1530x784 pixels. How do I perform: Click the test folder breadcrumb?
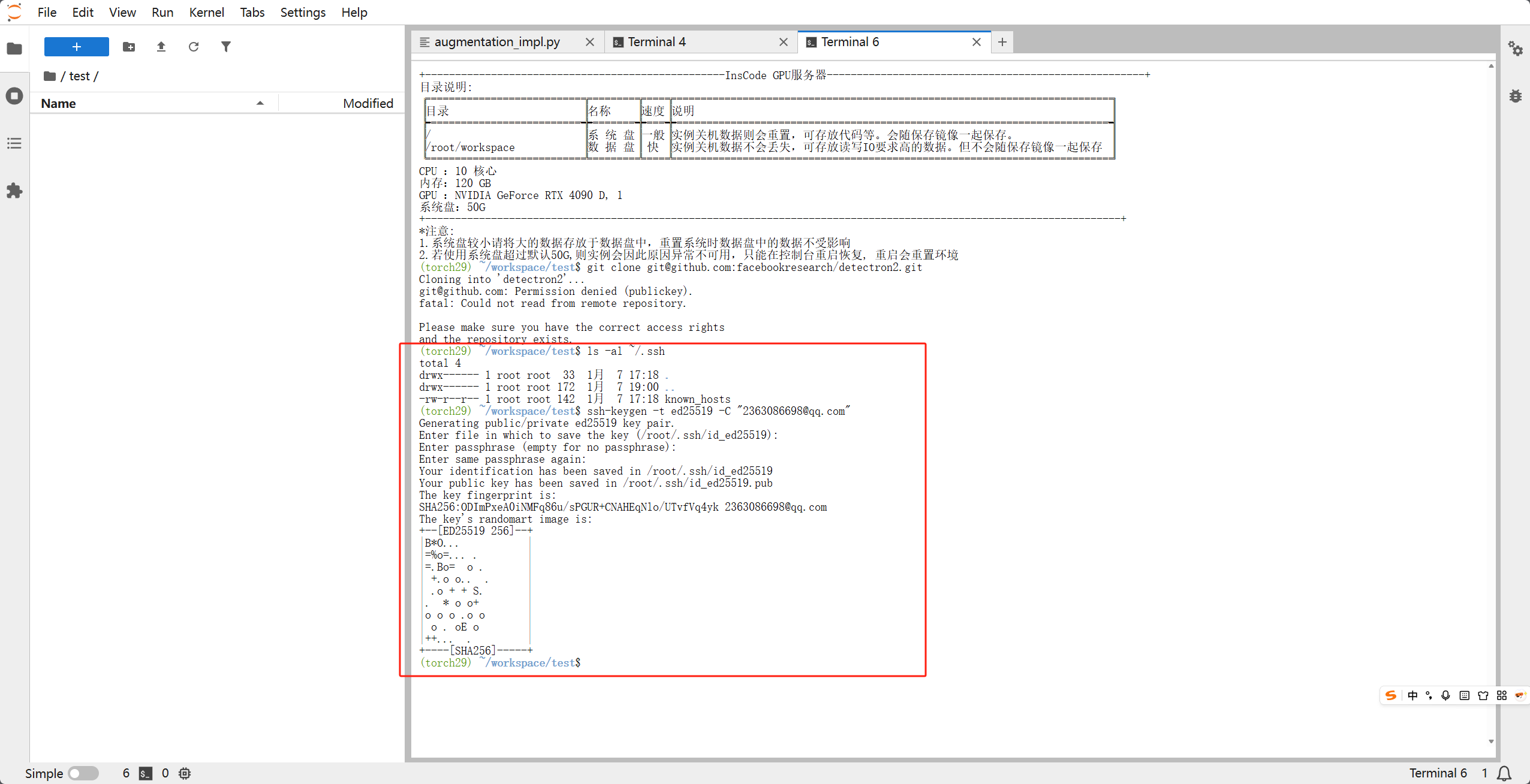click(79, 76)
